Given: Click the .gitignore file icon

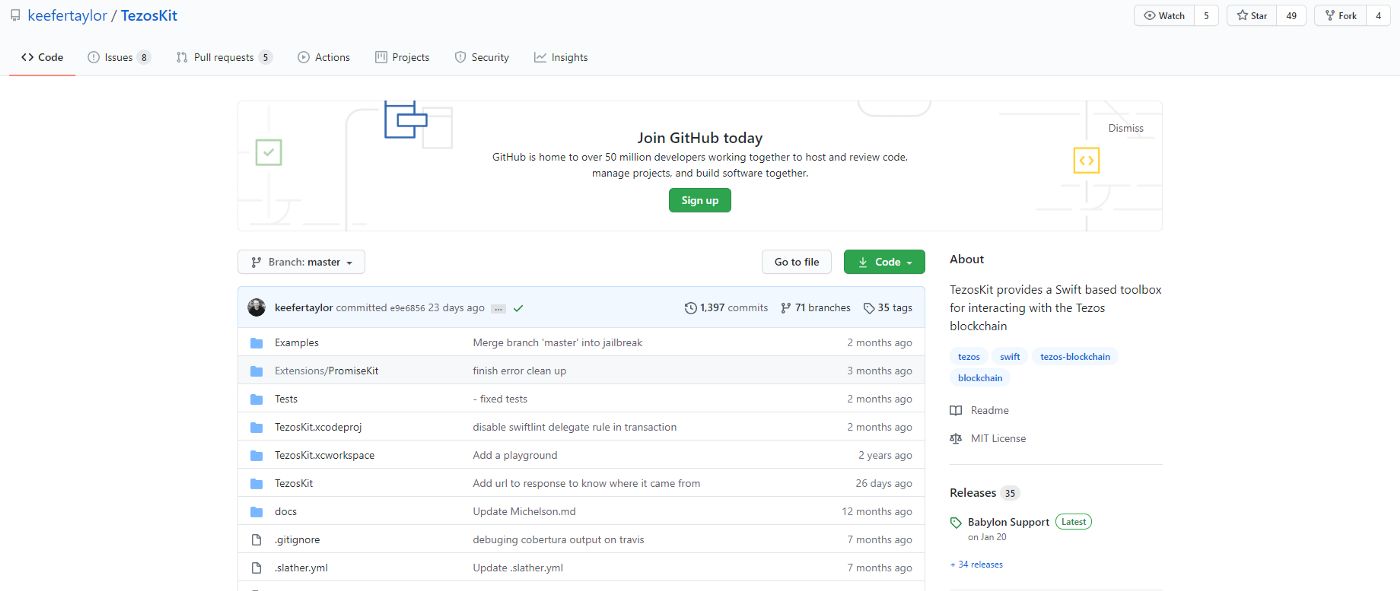Looking at the screenshot, I should 257,539.
